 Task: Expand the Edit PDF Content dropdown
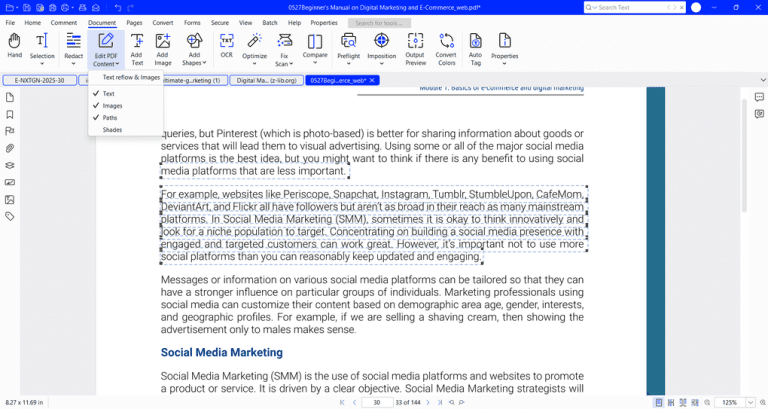(106, 49)
